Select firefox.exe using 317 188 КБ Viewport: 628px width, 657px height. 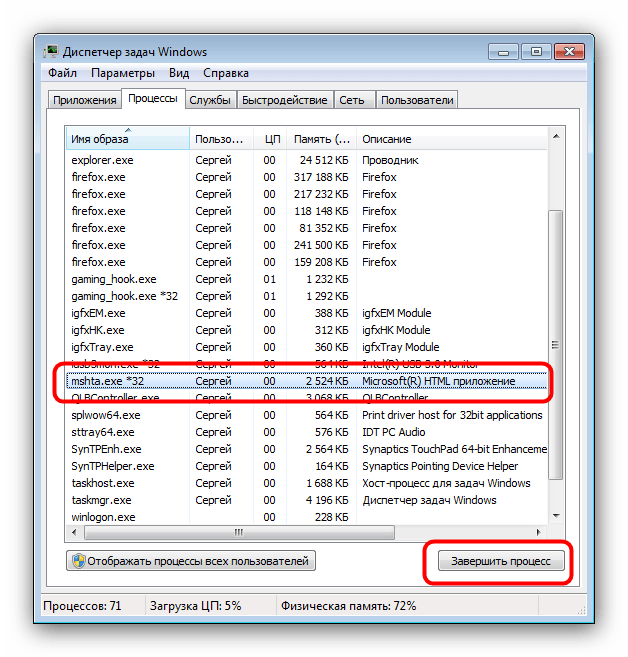tap(306, 177)
